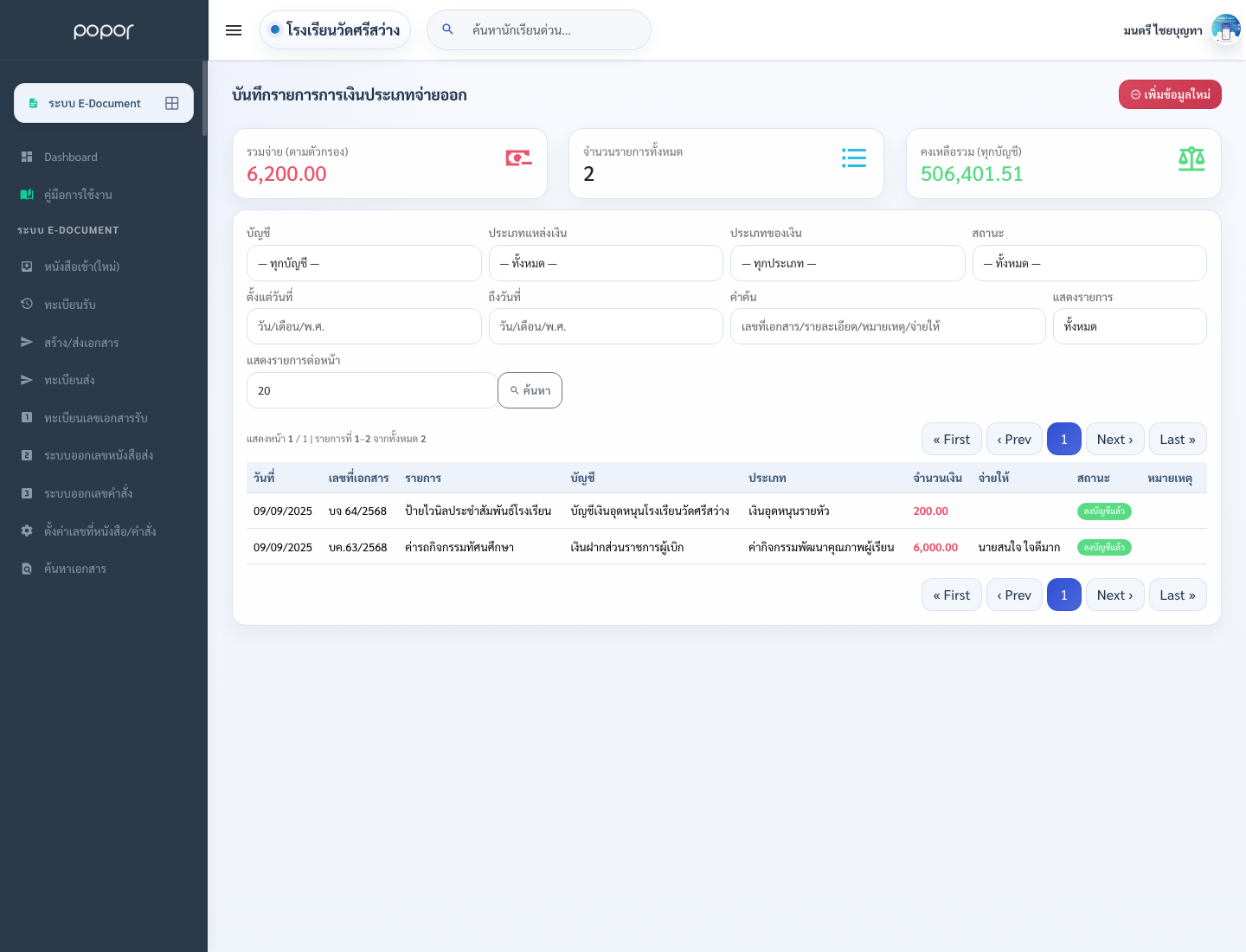Click document number บค.63/2568
Viewport: 1246px width, 952px height.
click(x=357, y=547)
